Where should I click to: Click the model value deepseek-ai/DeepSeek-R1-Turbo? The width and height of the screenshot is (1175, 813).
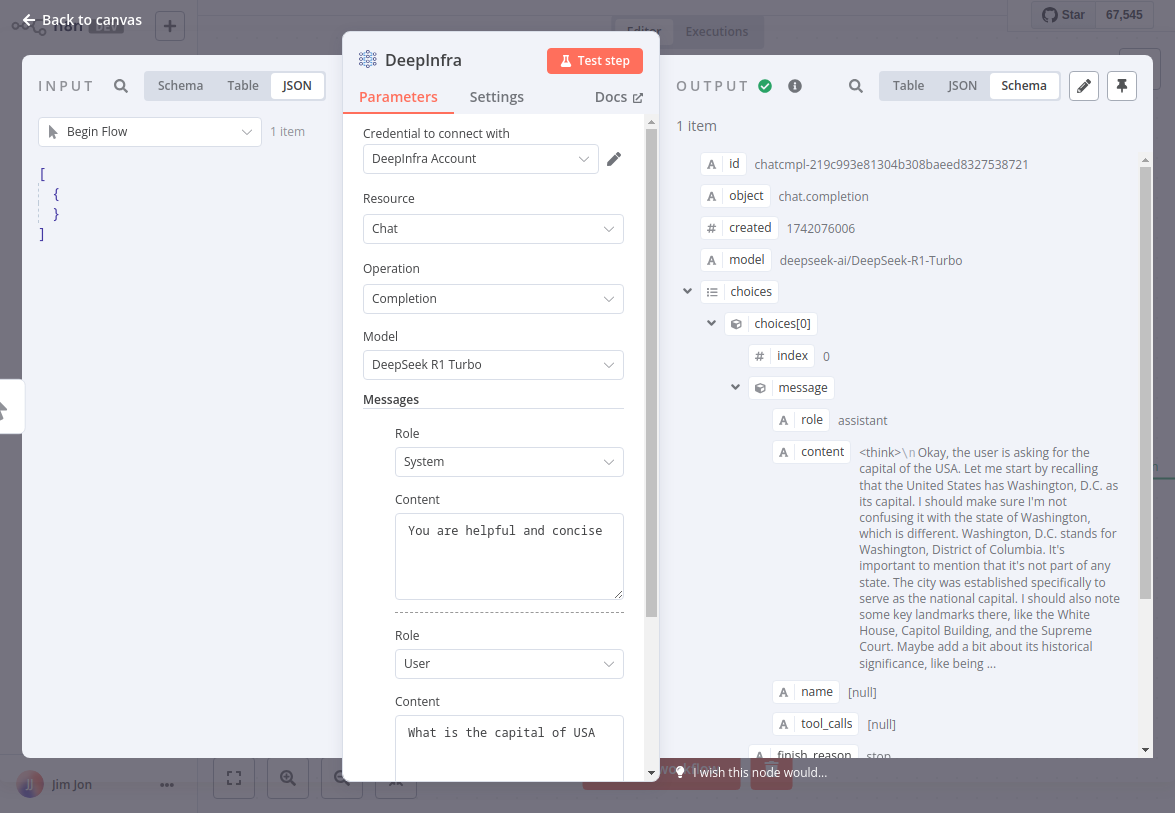coord(871,261)
